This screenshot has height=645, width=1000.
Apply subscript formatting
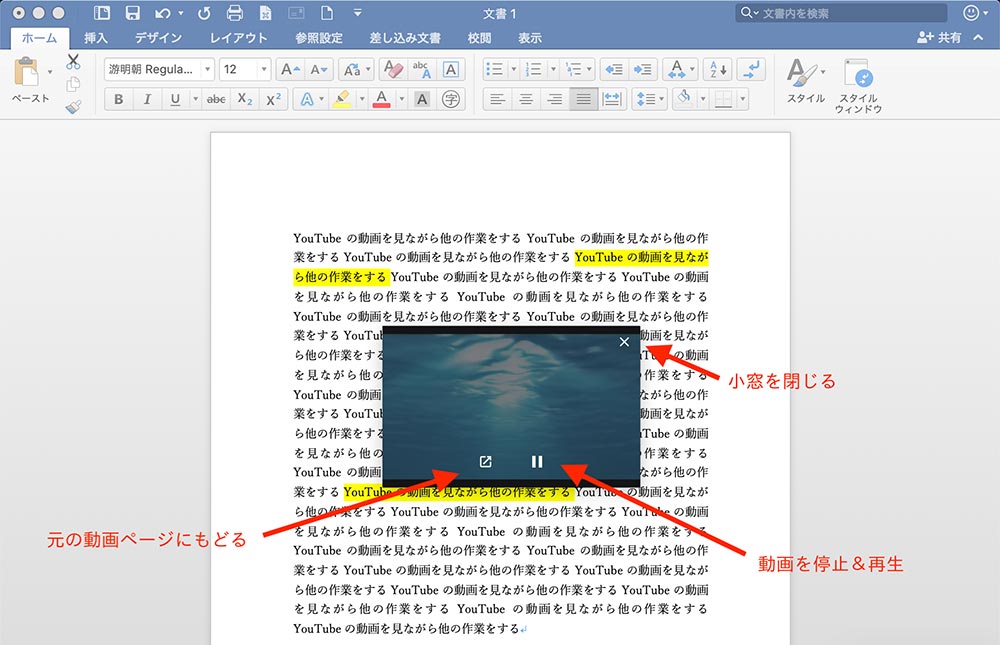(245, 99)
